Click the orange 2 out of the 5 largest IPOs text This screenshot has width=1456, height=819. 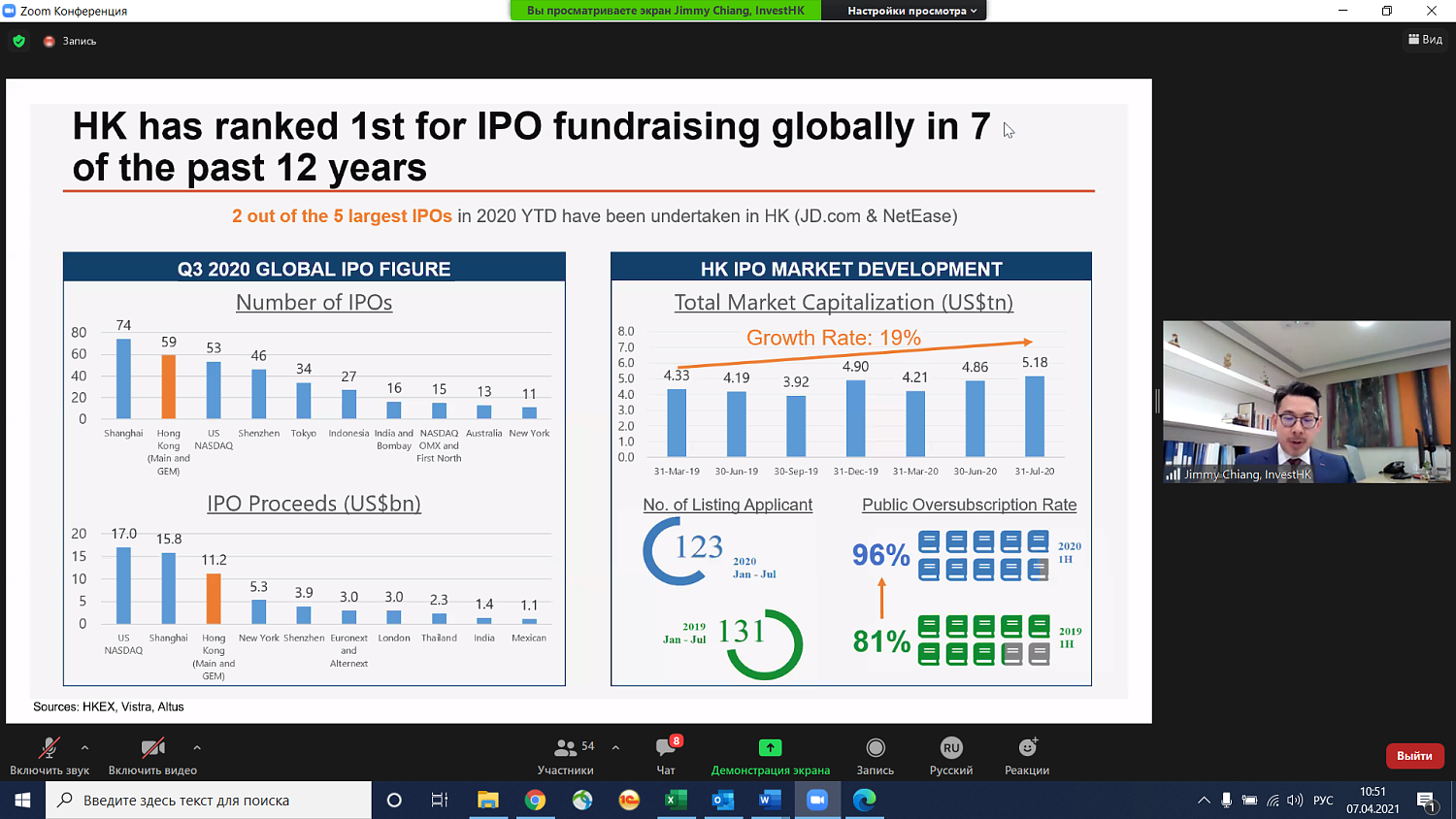[342, 216]
